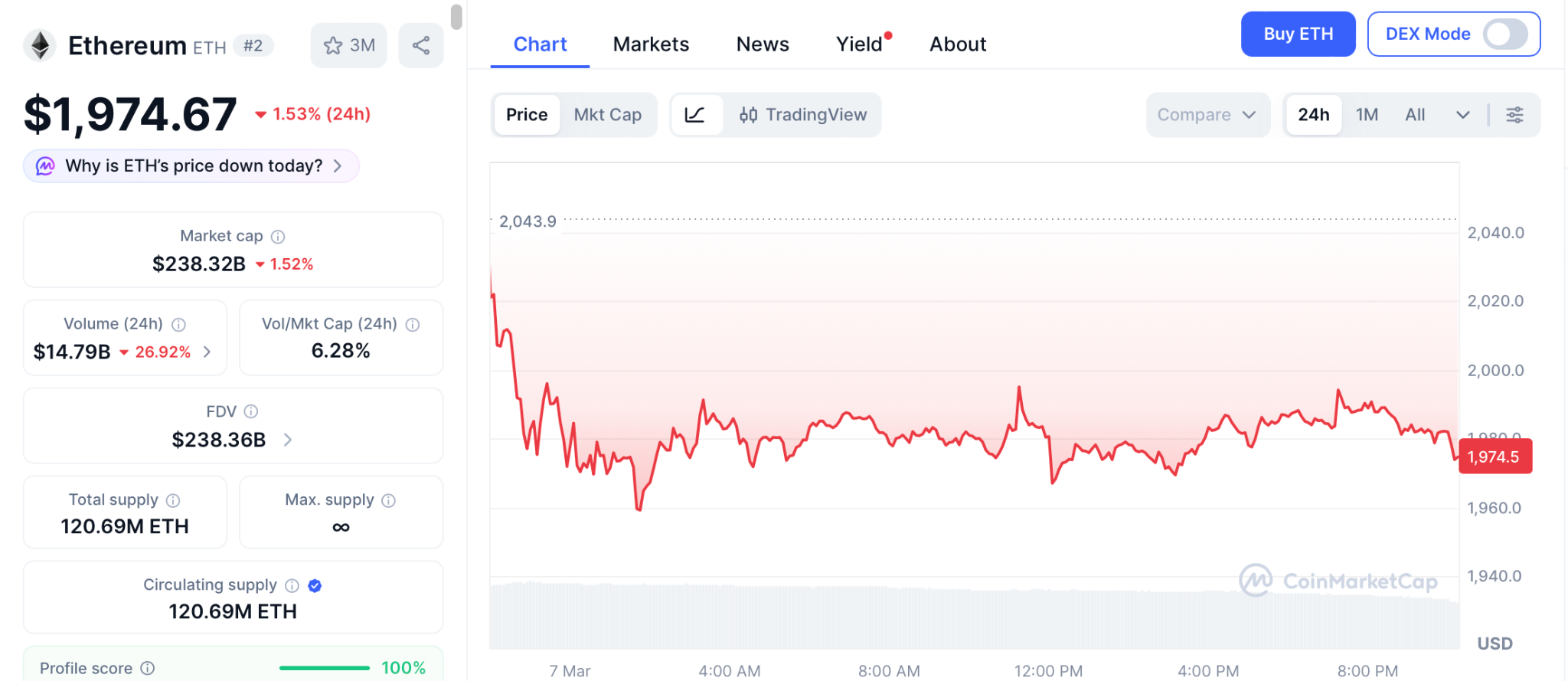Click Volume (24h) info icon
Viewport: 1568px width, 681px height.
click(x=178, y=325)
